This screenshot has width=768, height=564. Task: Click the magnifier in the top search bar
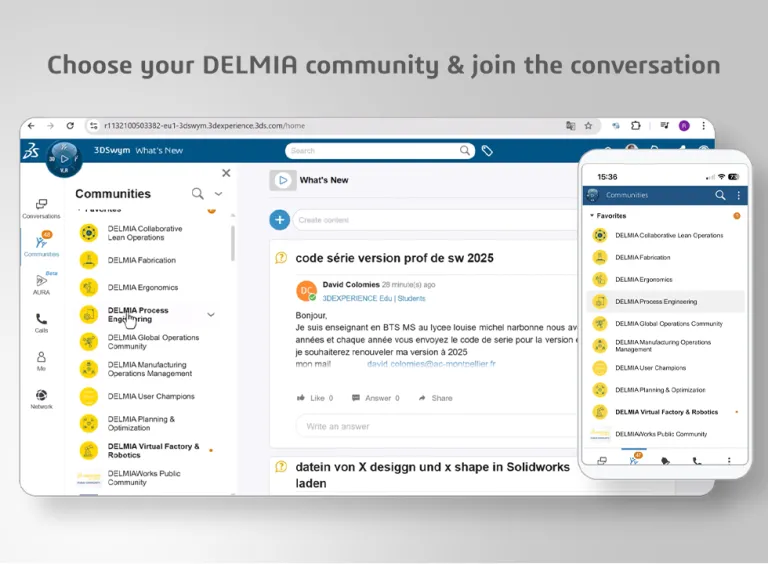point(464,151)
